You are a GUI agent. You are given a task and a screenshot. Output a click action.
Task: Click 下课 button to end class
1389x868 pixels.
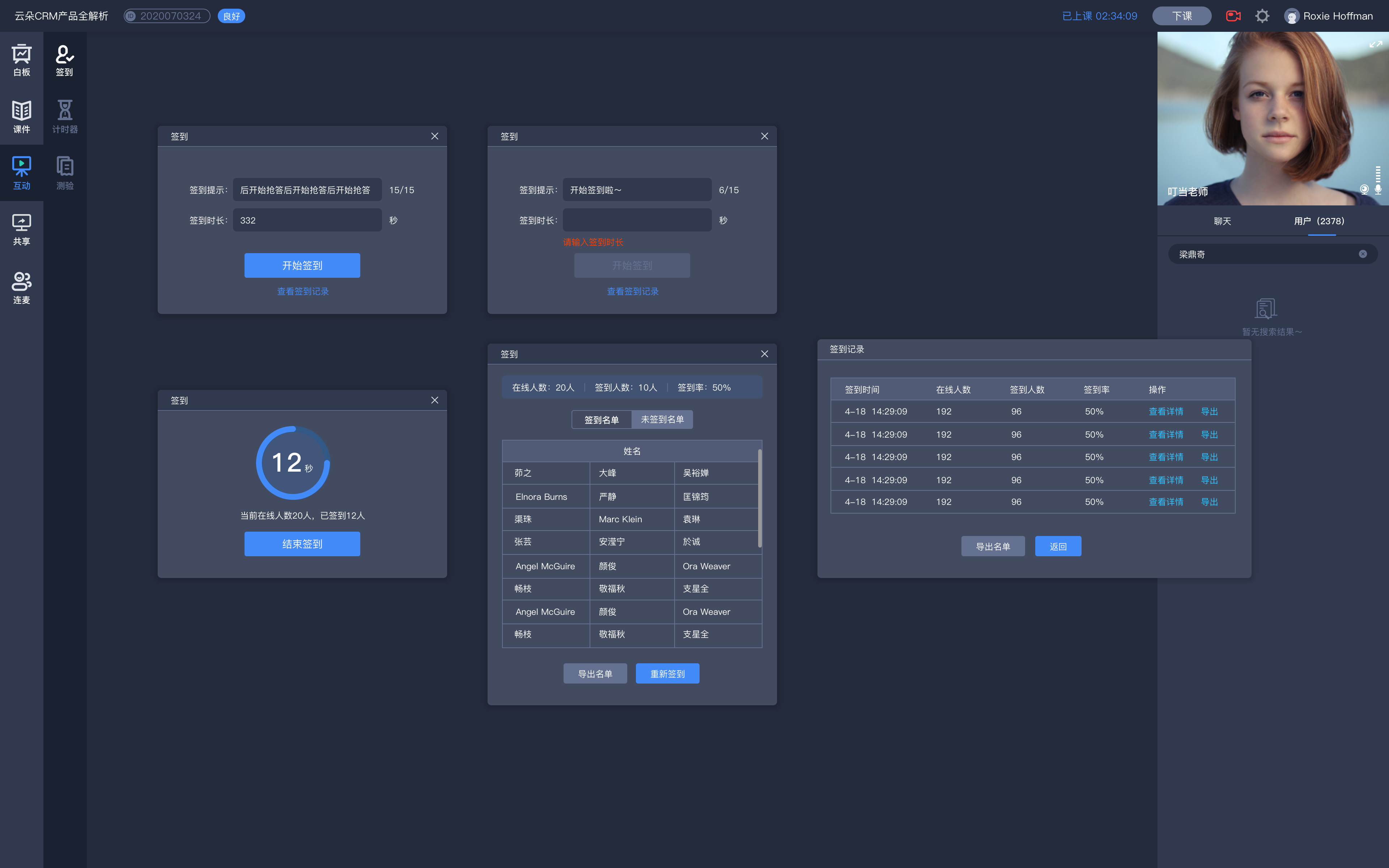(x=1181, y=15)
